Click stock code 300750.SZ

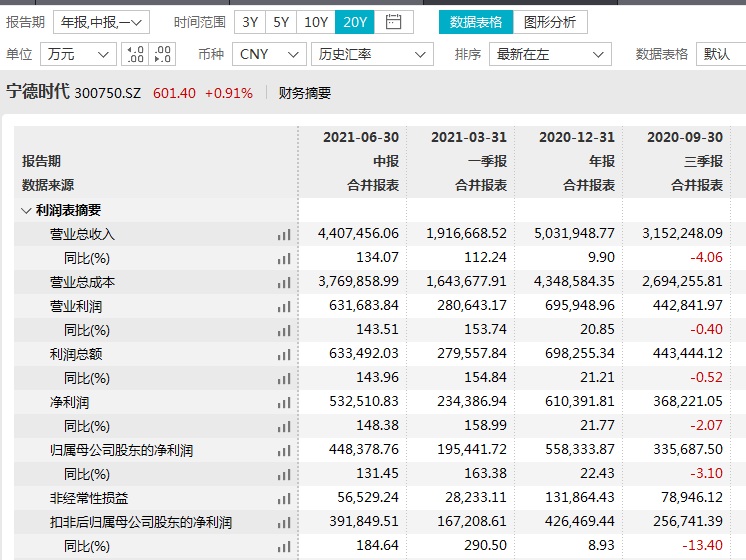pyautogui.click(x=108, y=93)
